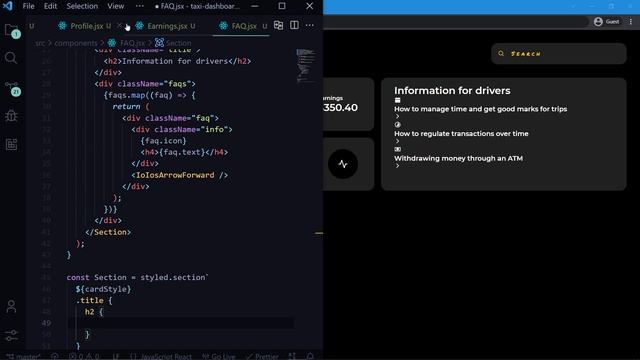
Task: Click the 'Information for drivers' h2 code line
Action: click(177, 61)
